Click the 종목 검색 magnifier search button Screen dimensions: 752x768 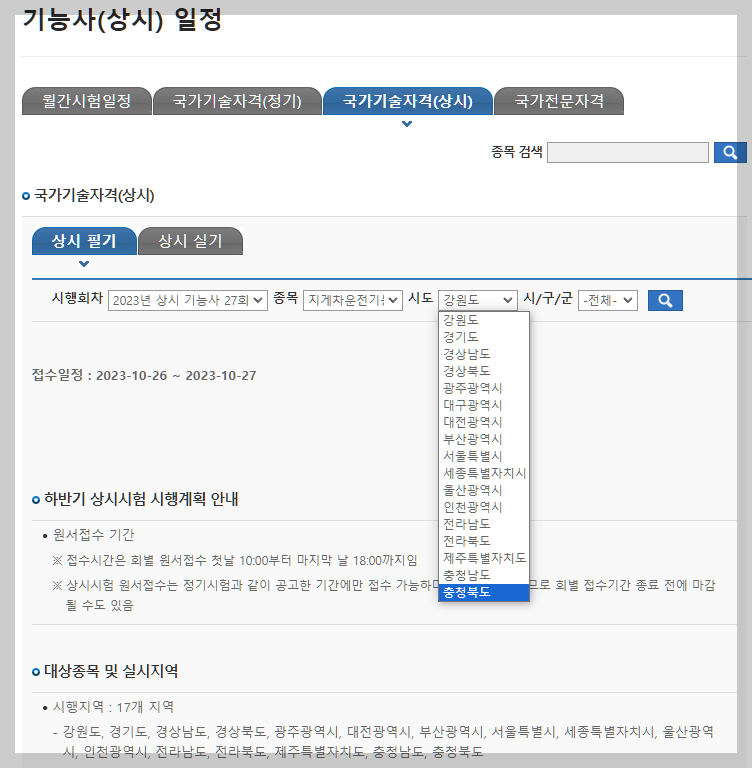pyautogui.click(x=730, y=152)
